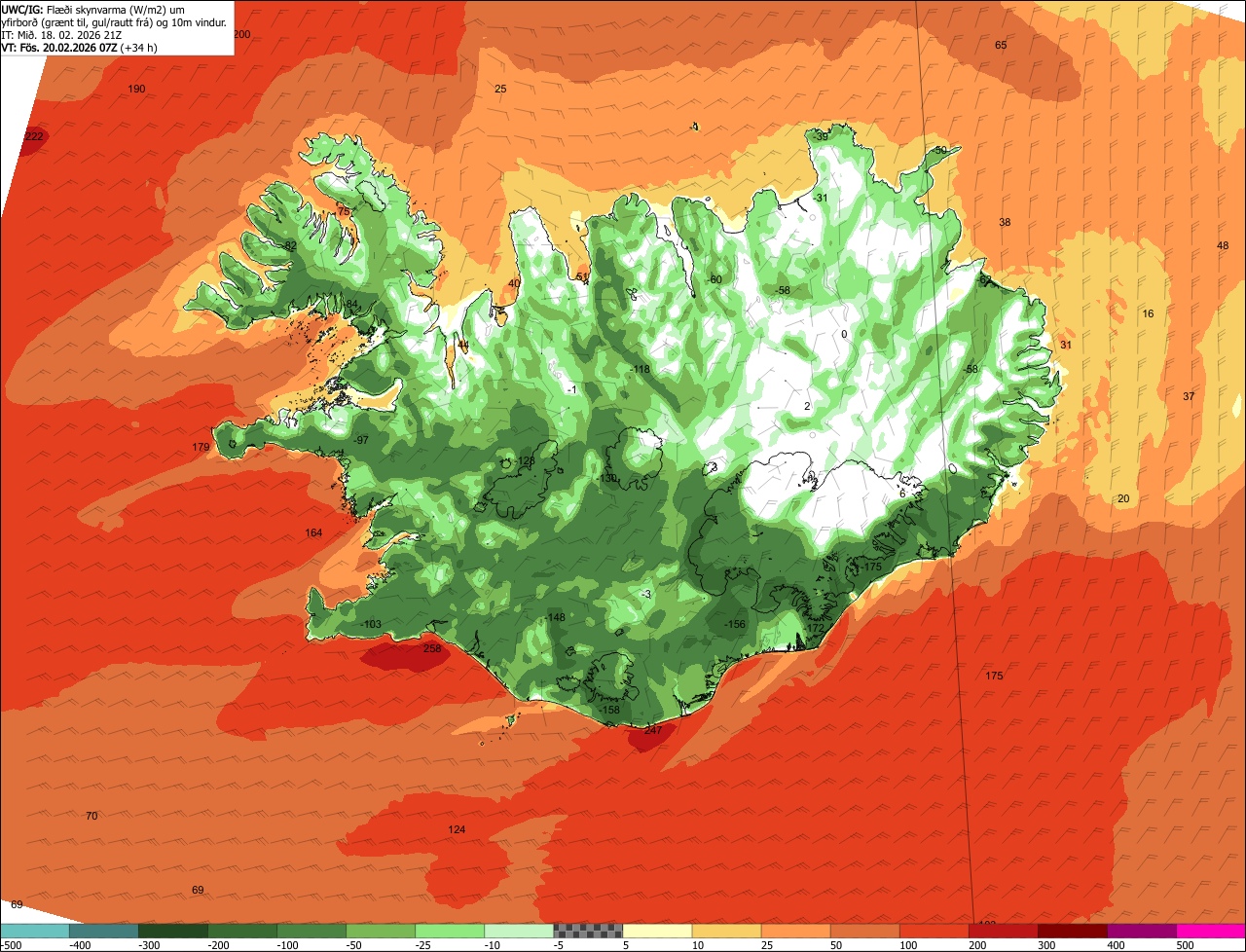This screenshot has height=952, width=1246.
Task: Click the -172 value near the southeast coast
Action: [814, 628]
